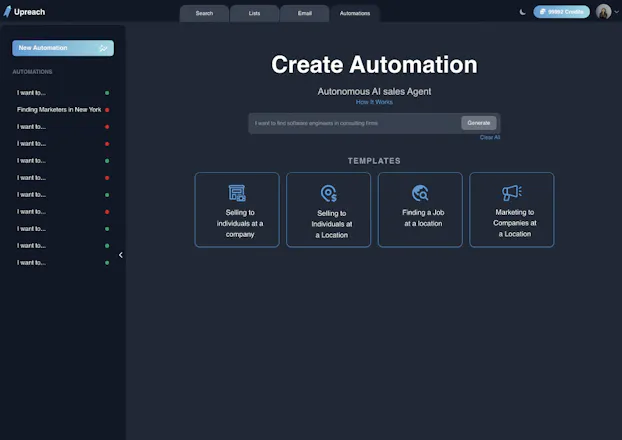
Task: Expand the dropdown arrow beside the avatar
Action: pos(616,12)
